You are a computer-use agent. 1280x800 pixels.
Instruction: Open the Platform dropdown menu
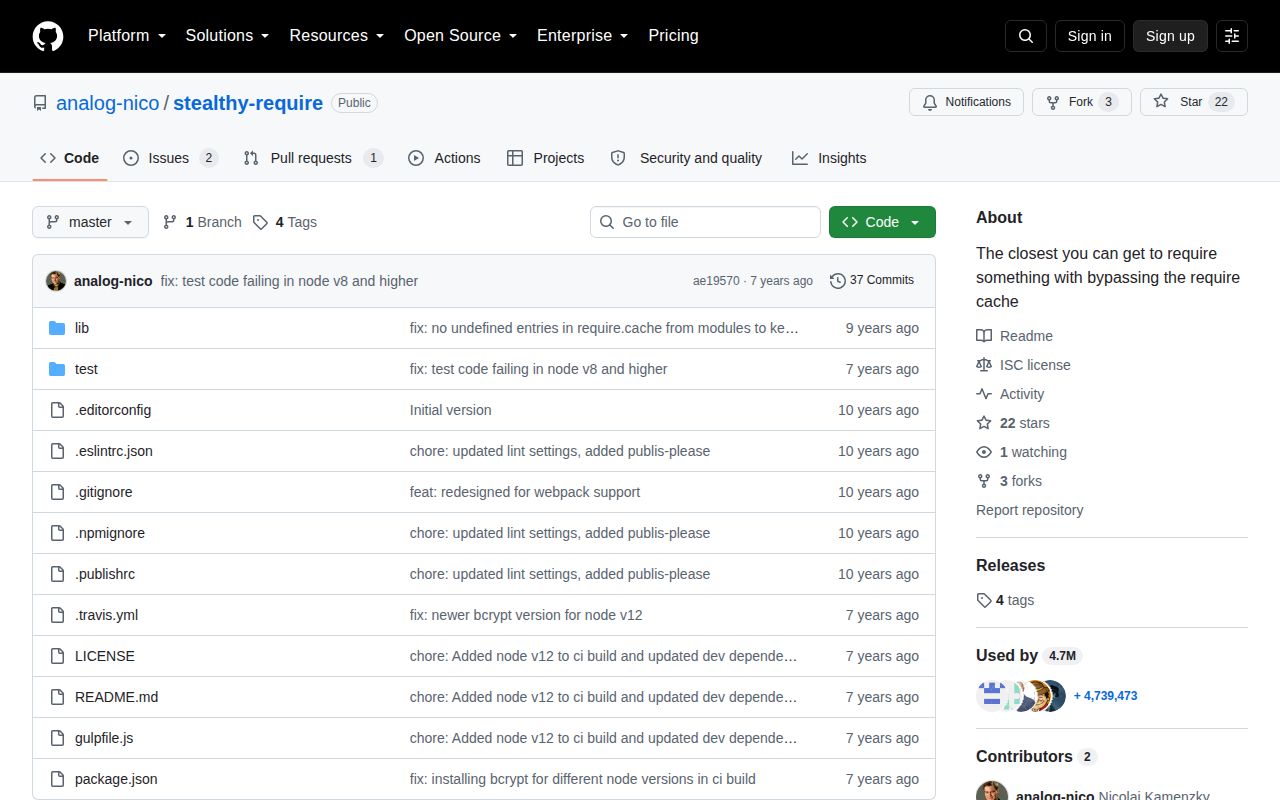tap(127, 36)
